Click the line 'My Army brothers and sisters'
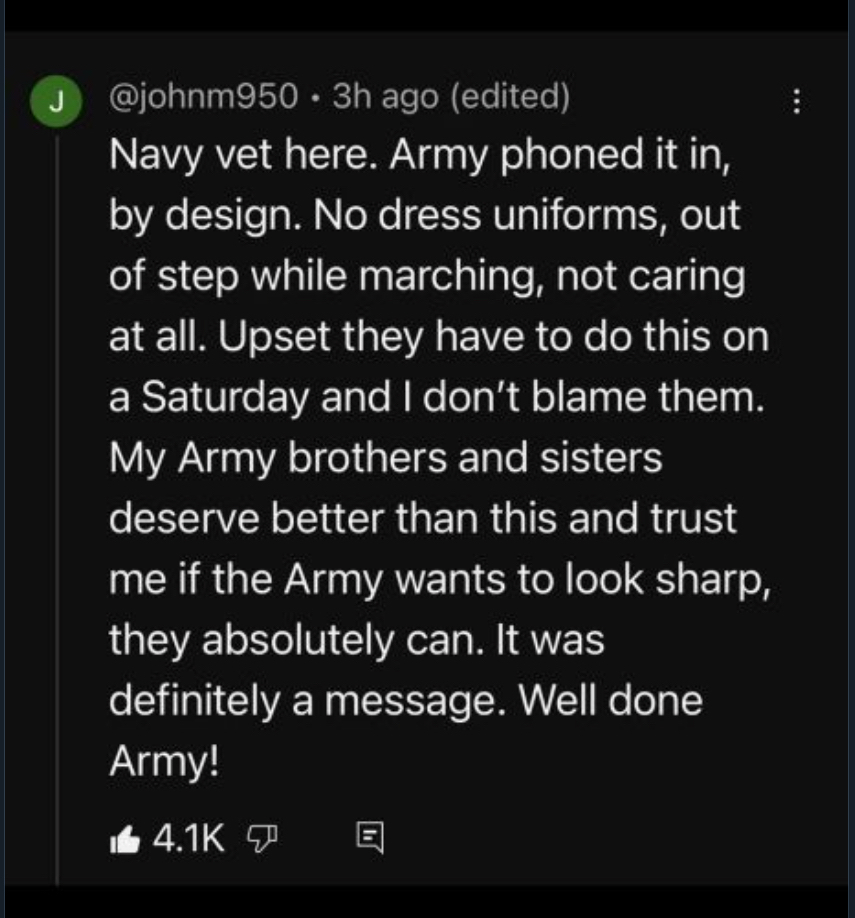Image resolution: width=855 pixels, height=918 pixels. coord(385,458)
